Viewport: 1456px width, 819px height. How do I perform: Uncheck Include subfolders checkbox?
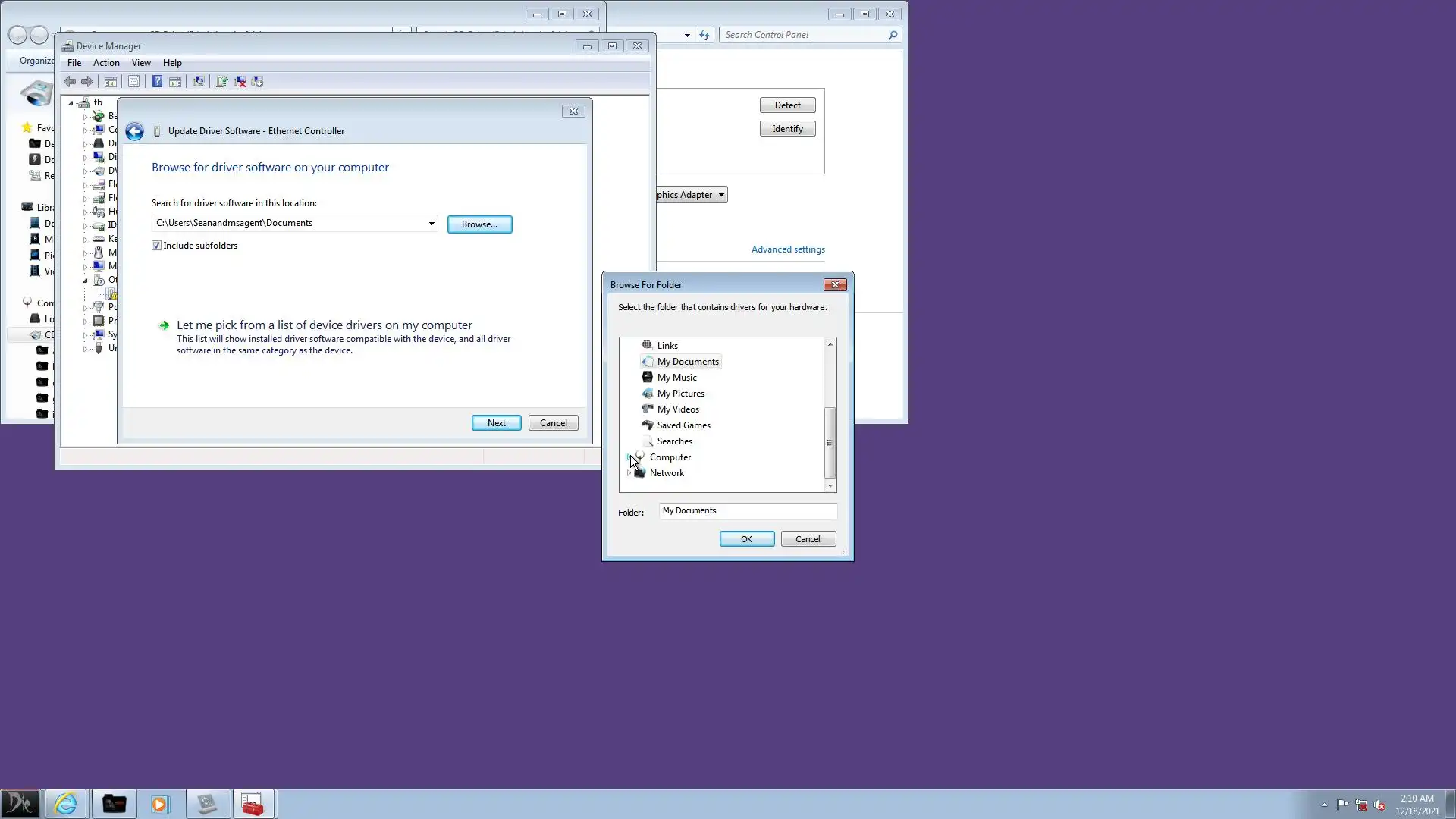point(156,246)
